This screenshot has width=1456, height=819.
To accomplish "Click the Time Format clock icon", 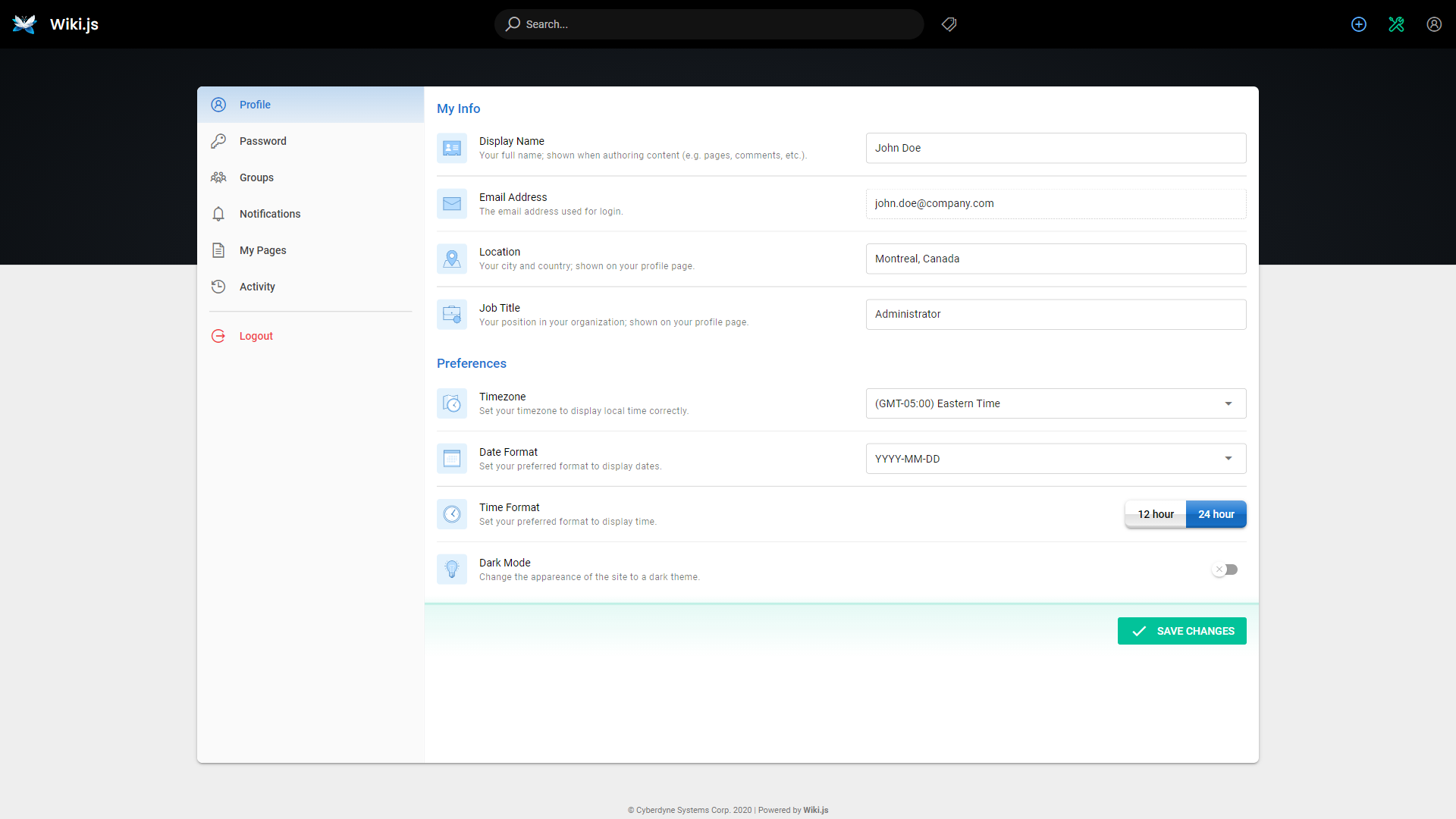I will [x=452, y=514].
